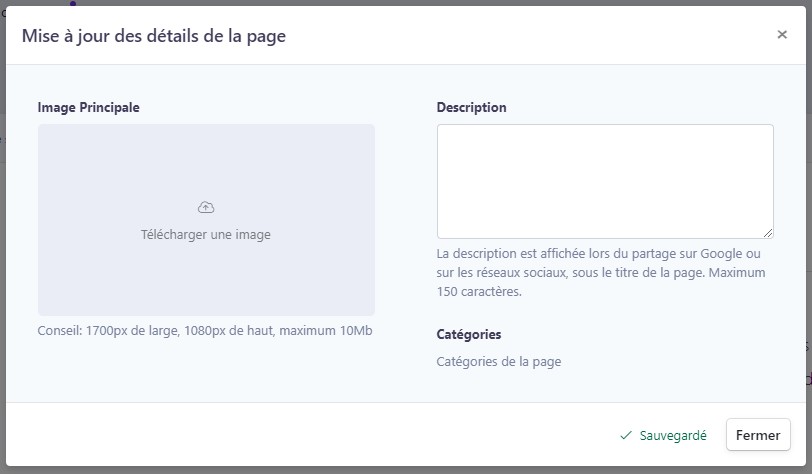Click the Description textarea resize handle
812x474 pixels.
coord(768,233)
